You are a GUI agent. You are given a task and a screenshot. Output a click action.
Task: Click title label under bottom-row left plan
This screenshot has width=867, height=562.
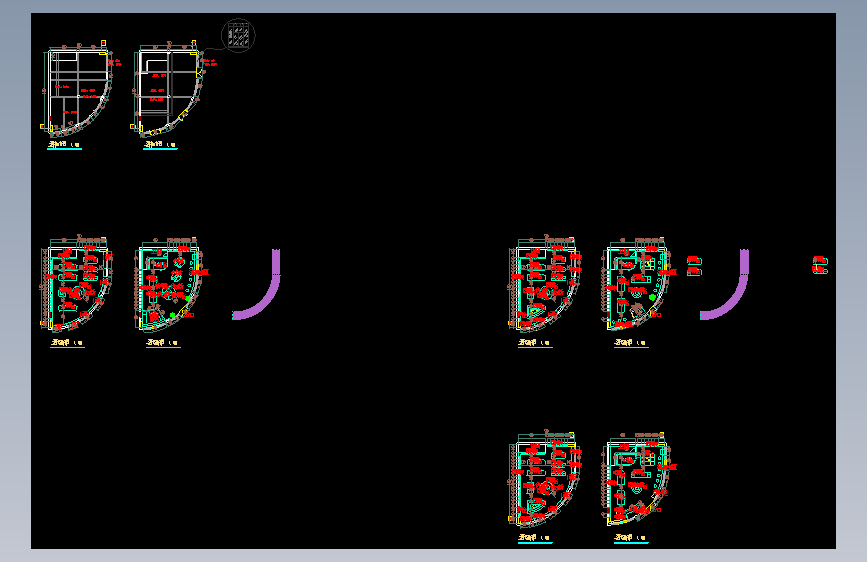click(535, 539)
